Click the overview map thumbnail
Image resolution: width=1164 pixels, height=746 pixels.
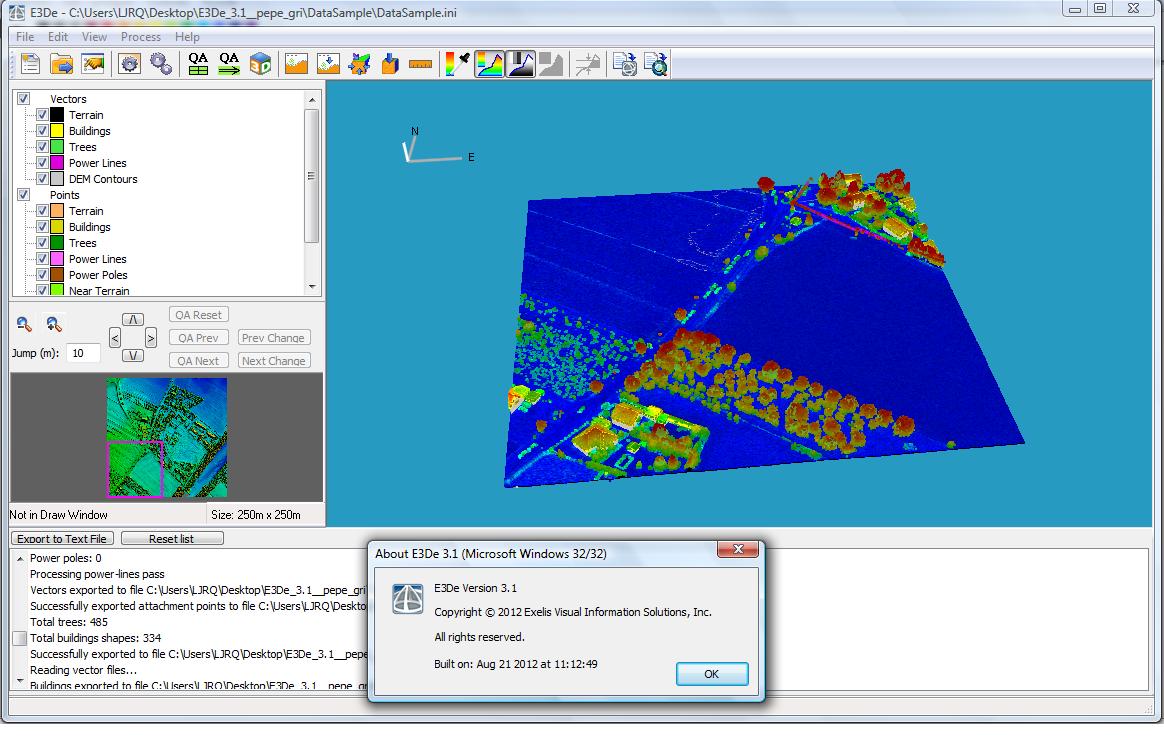[x=166, y=437]
